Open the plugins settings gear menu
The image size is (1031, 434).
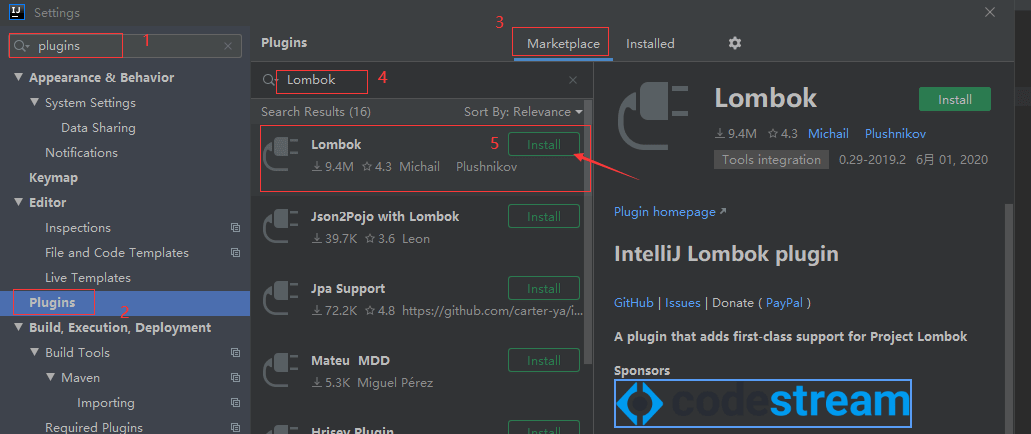pos(734,43)
